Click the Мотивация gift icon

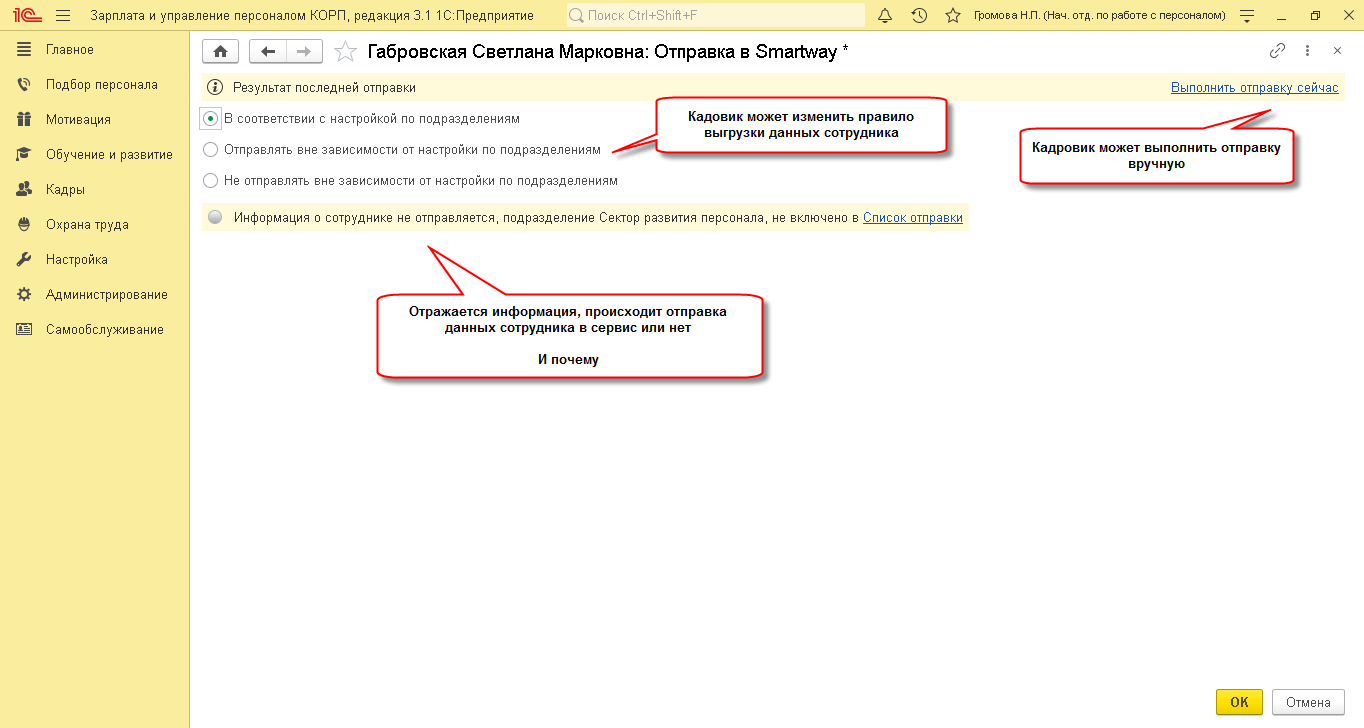point(24,120)
